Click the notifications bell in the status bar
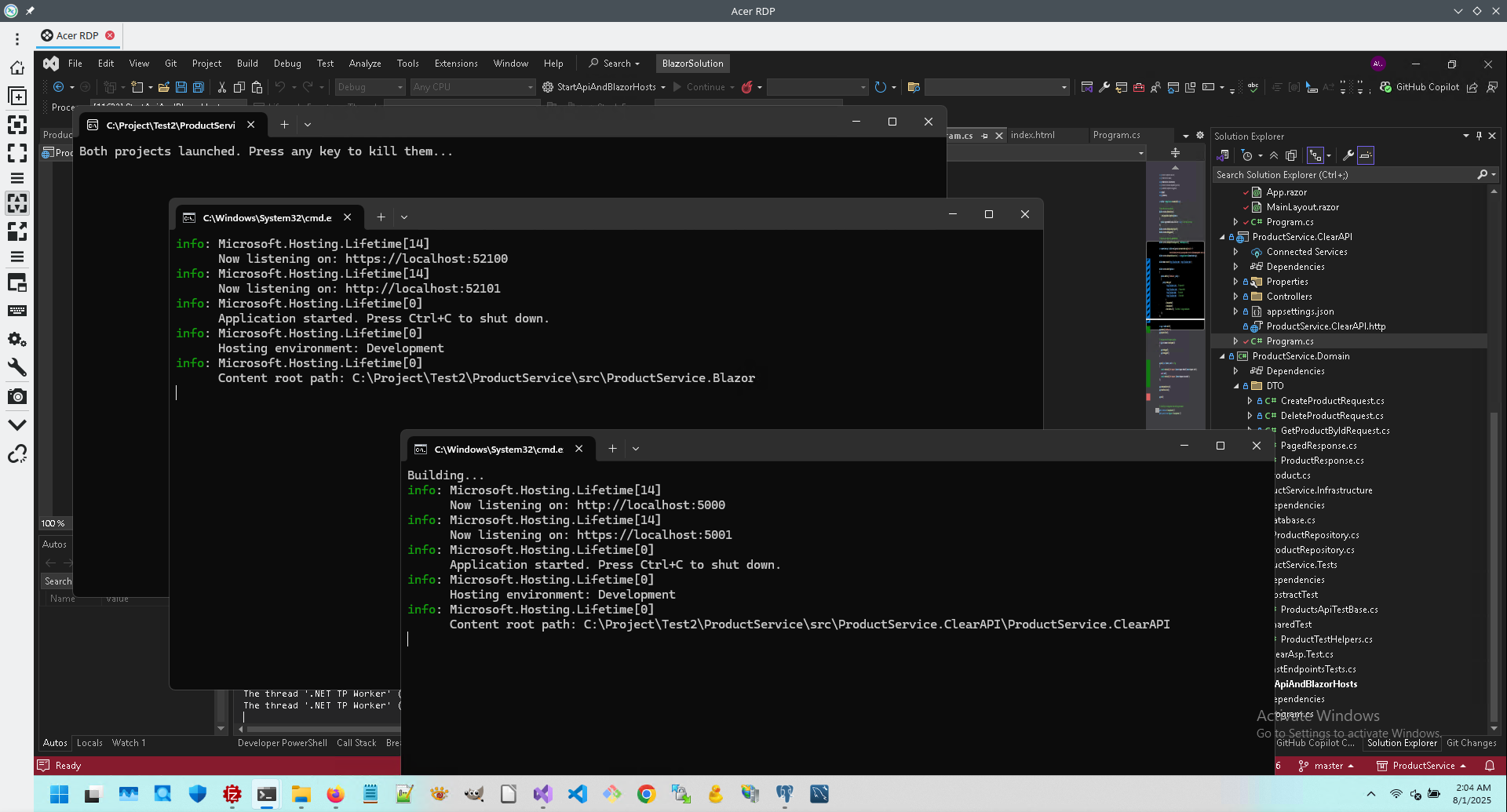 point(1490,766)
